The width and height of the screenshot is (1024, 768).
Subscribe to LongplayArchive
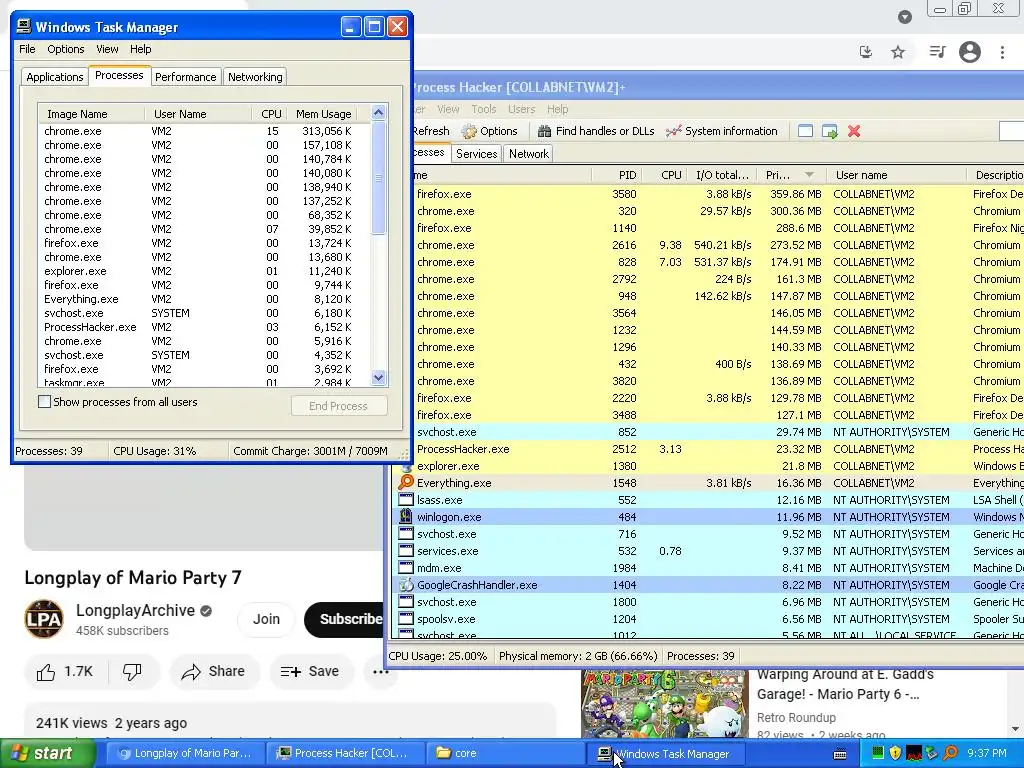pos(344,618)
